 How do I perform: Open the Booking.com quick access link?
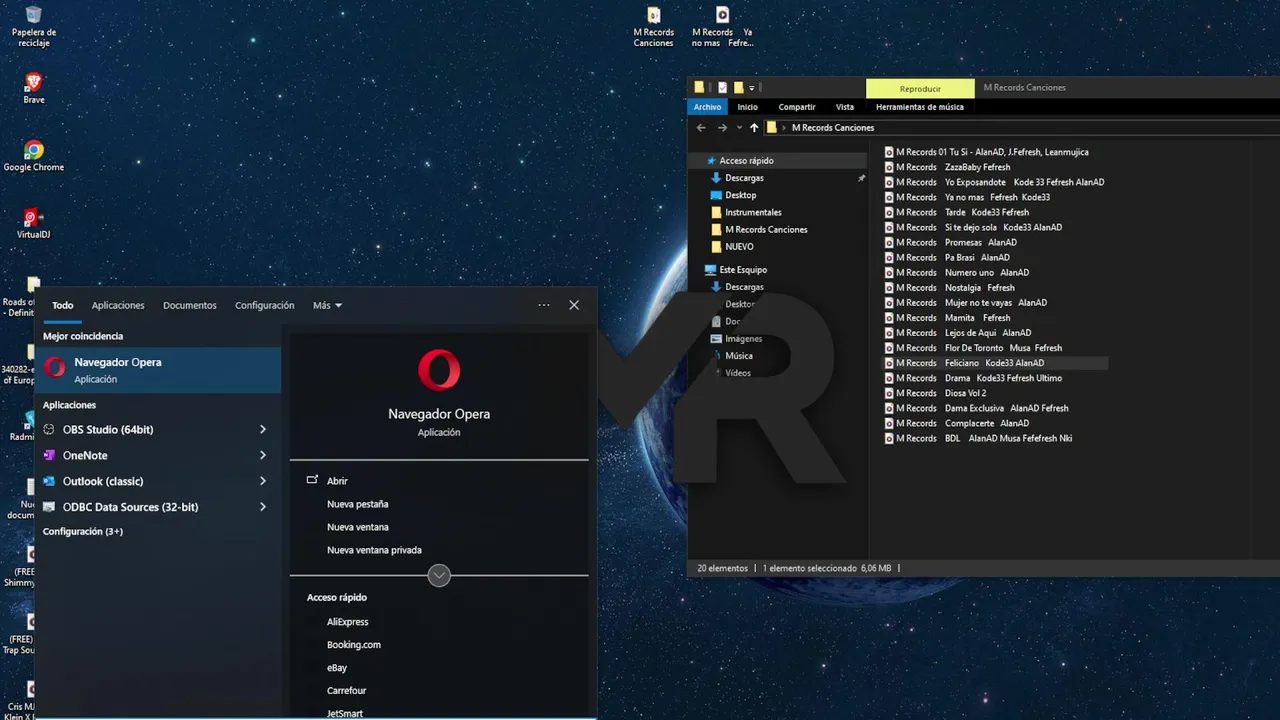point(354,645)
